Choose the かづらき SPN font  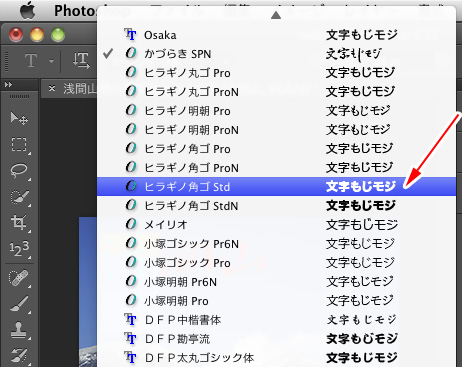tap(276, 54)
